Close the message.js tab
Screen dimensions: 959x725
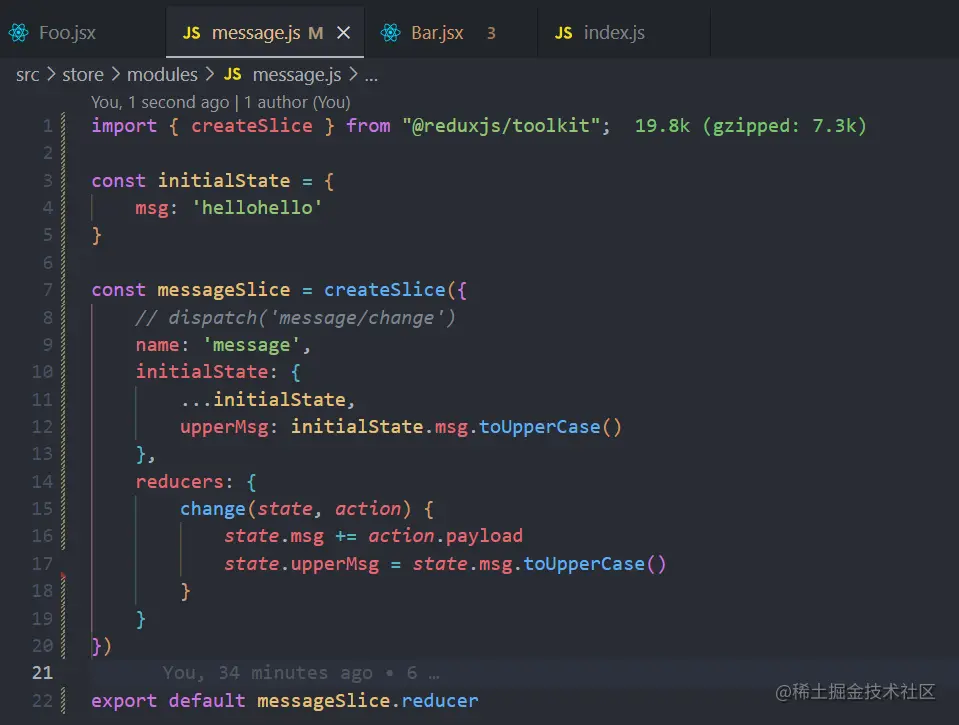tap(344, 32)
